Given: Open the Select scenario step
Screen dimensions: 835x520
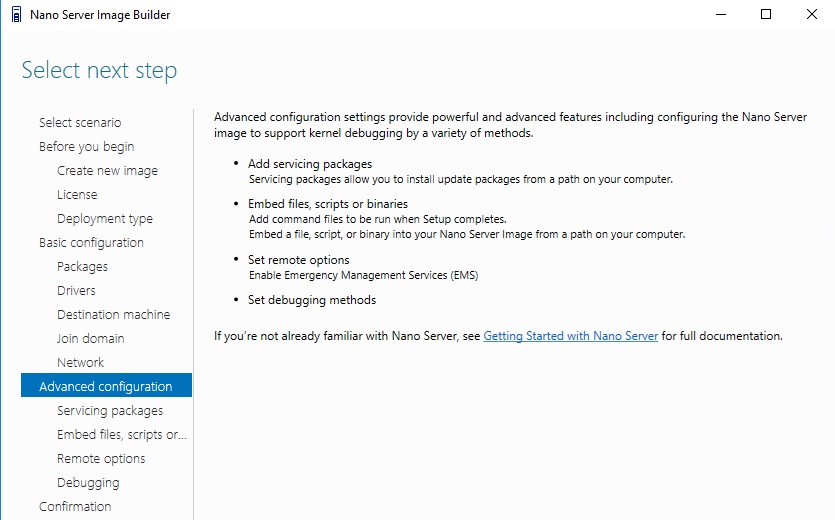Looking at the screenshot, I should tap(80, 123).
